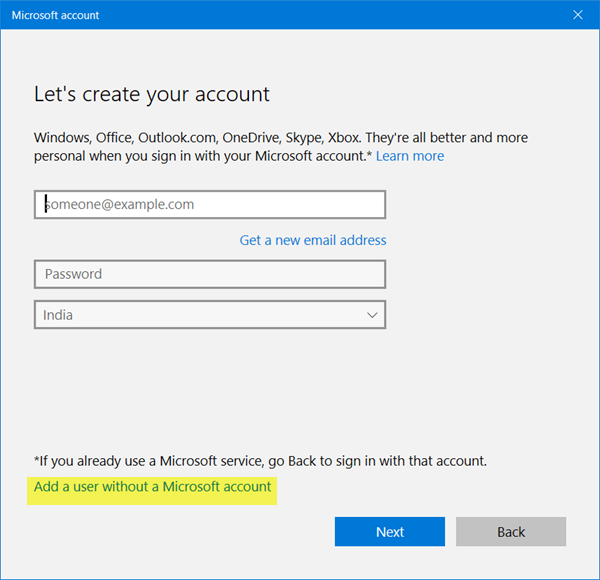Open the India country dropdown
Image resolution: width=600 pixels, height=580 pixels.
pos(210,315)
